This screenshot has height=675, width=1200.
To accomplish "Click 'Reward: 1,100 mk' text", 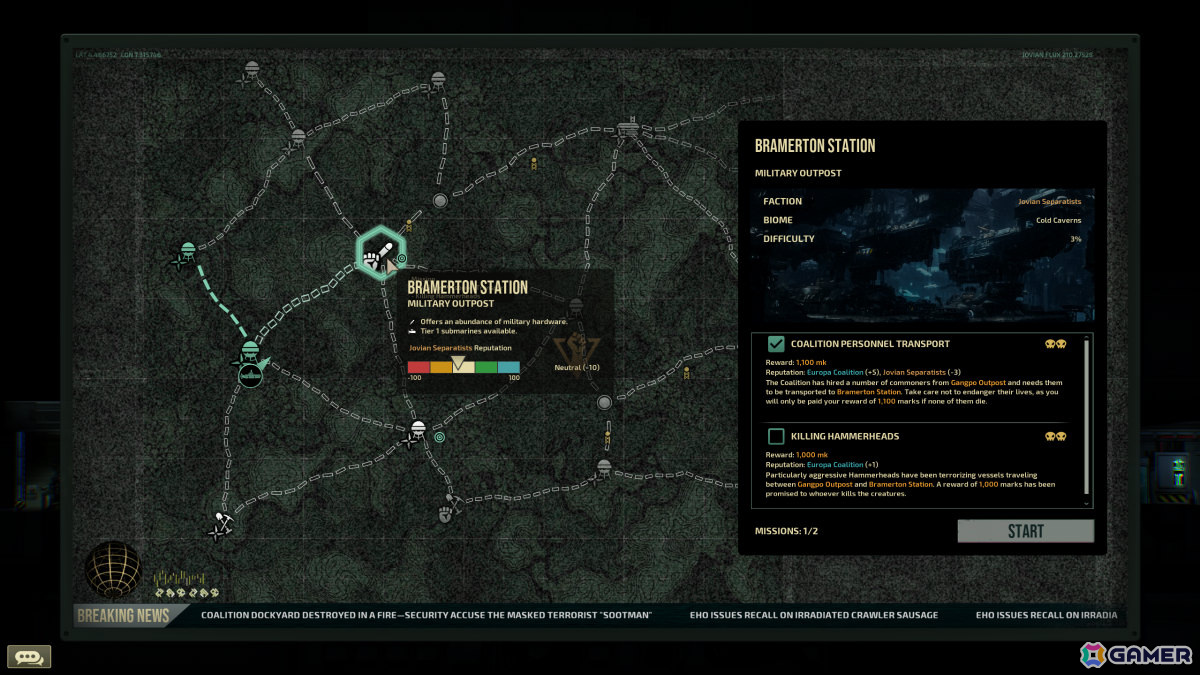I will tap(797, 362).
